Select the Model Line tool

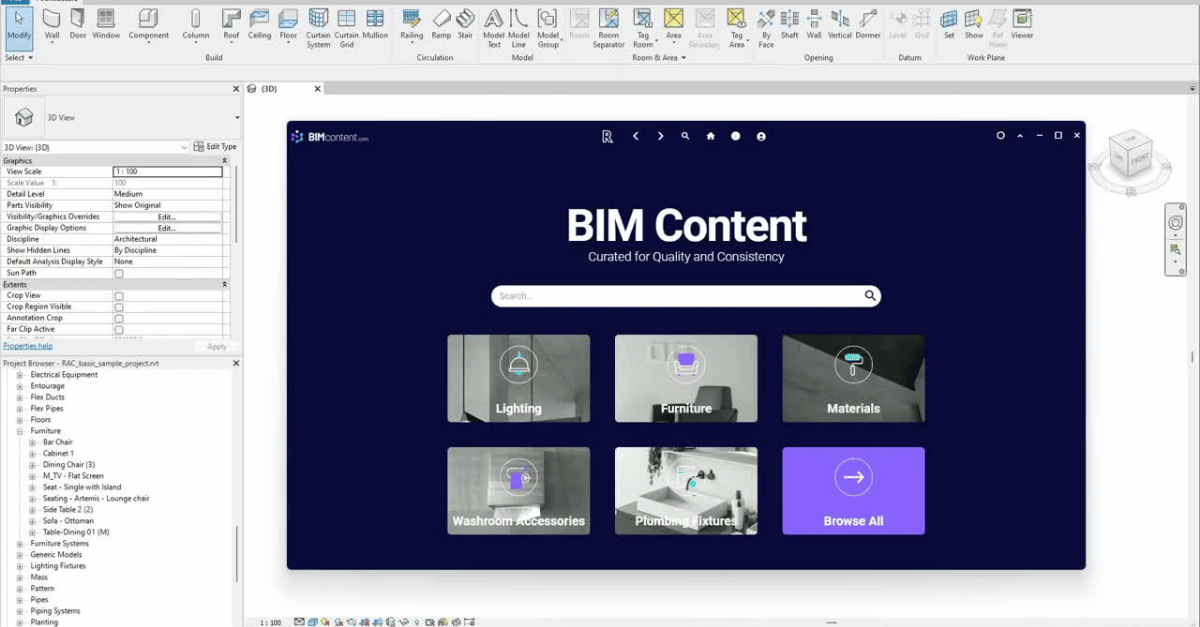click(519, 28)
